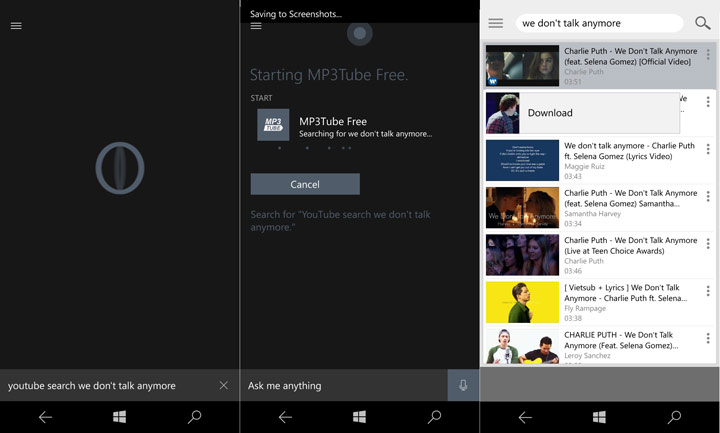This screenshot has height=433, width=720.
Task: Tap Windows Start button in left screen
Action: (x=119, y=417)
